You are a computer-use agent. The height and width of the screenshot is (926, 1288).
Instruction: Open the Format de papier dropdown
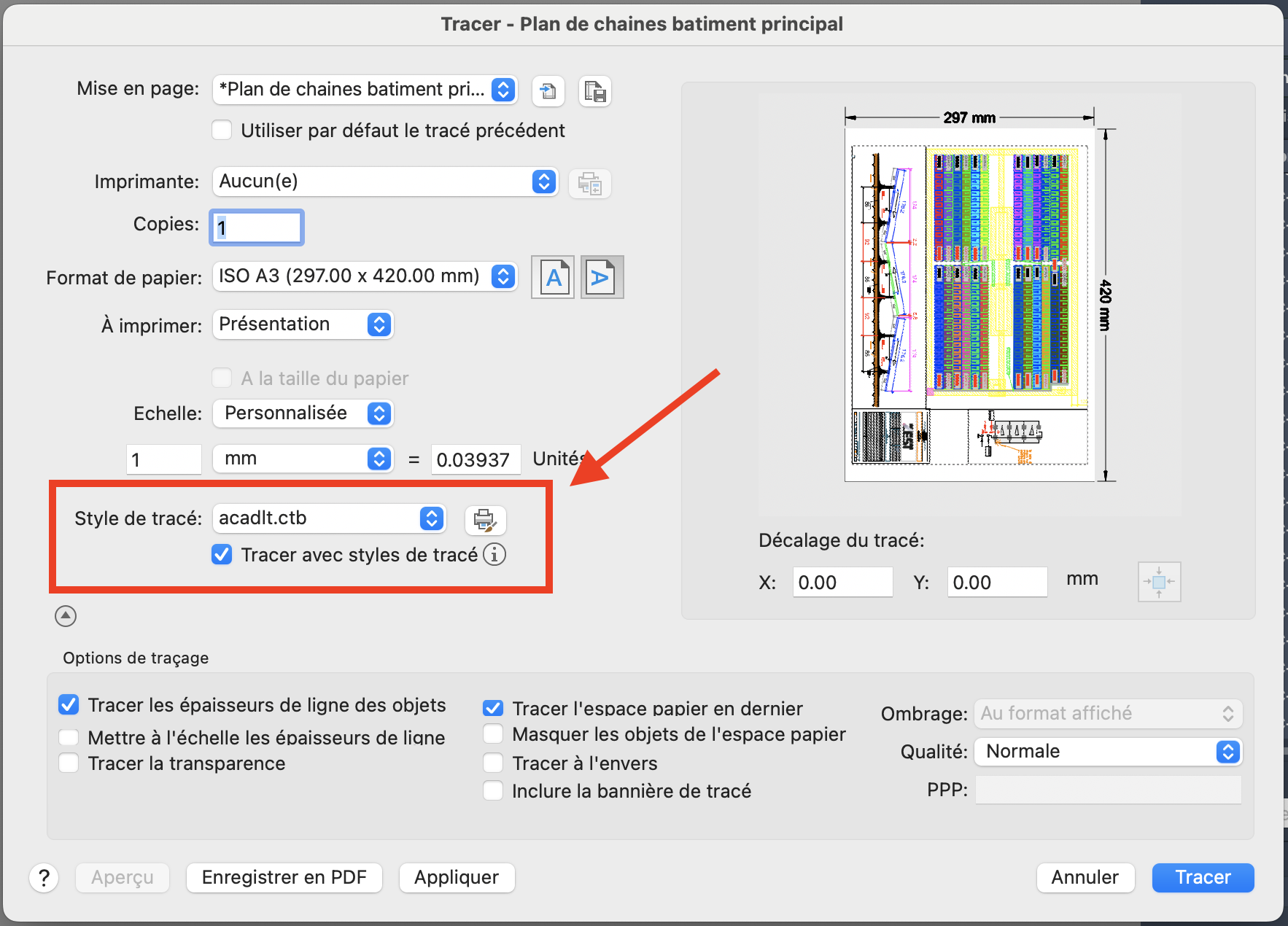(365, 276)
